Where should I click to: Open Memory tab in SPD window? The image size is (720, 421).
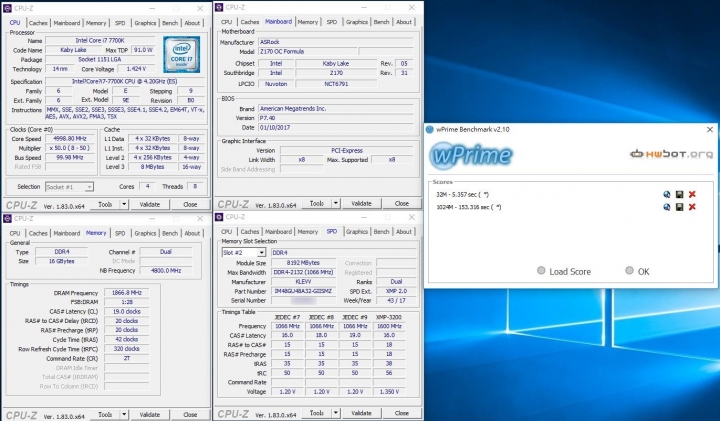click(x=308, y=231)
